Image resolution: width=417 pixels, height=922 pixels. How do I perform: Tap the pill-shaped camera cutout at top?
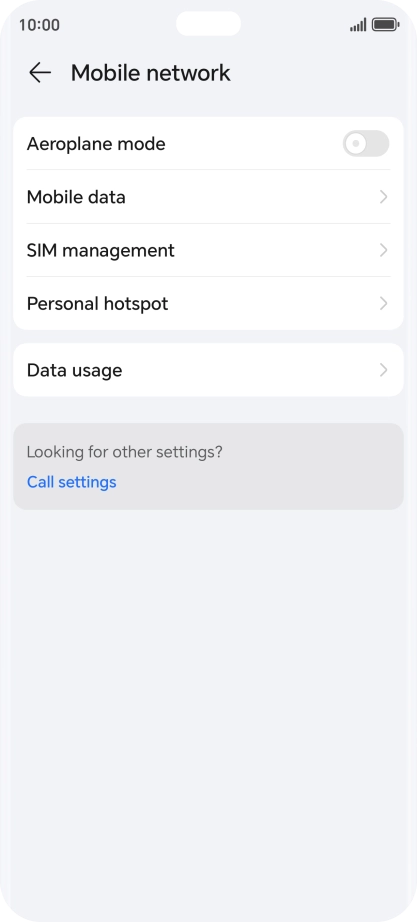point(208,24)
